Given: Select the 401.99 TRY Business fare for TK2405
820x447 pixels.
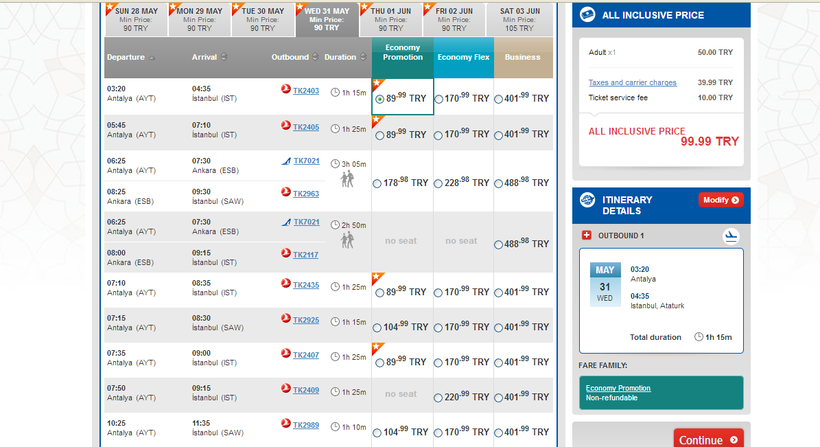Looking at the screenshot, I should [498, 134].
